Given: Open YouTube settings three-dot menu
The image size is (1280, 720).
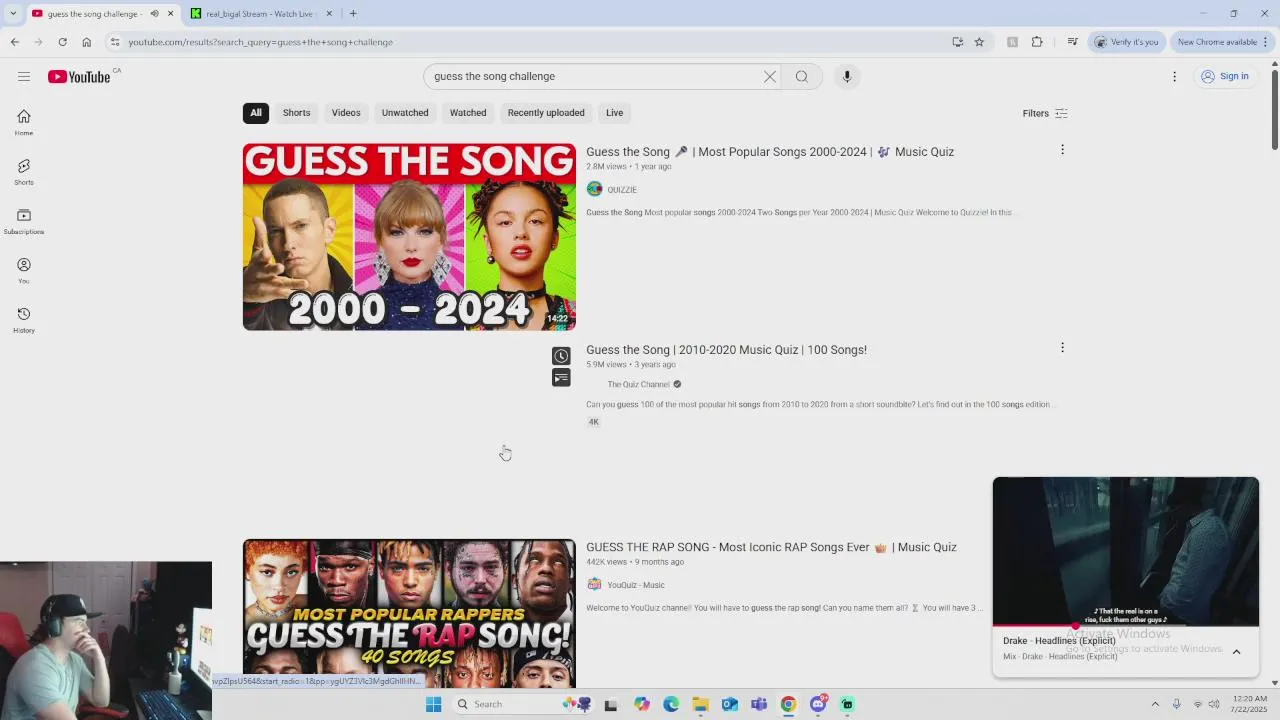Looking at the screenshot, I should (1175, 76).
